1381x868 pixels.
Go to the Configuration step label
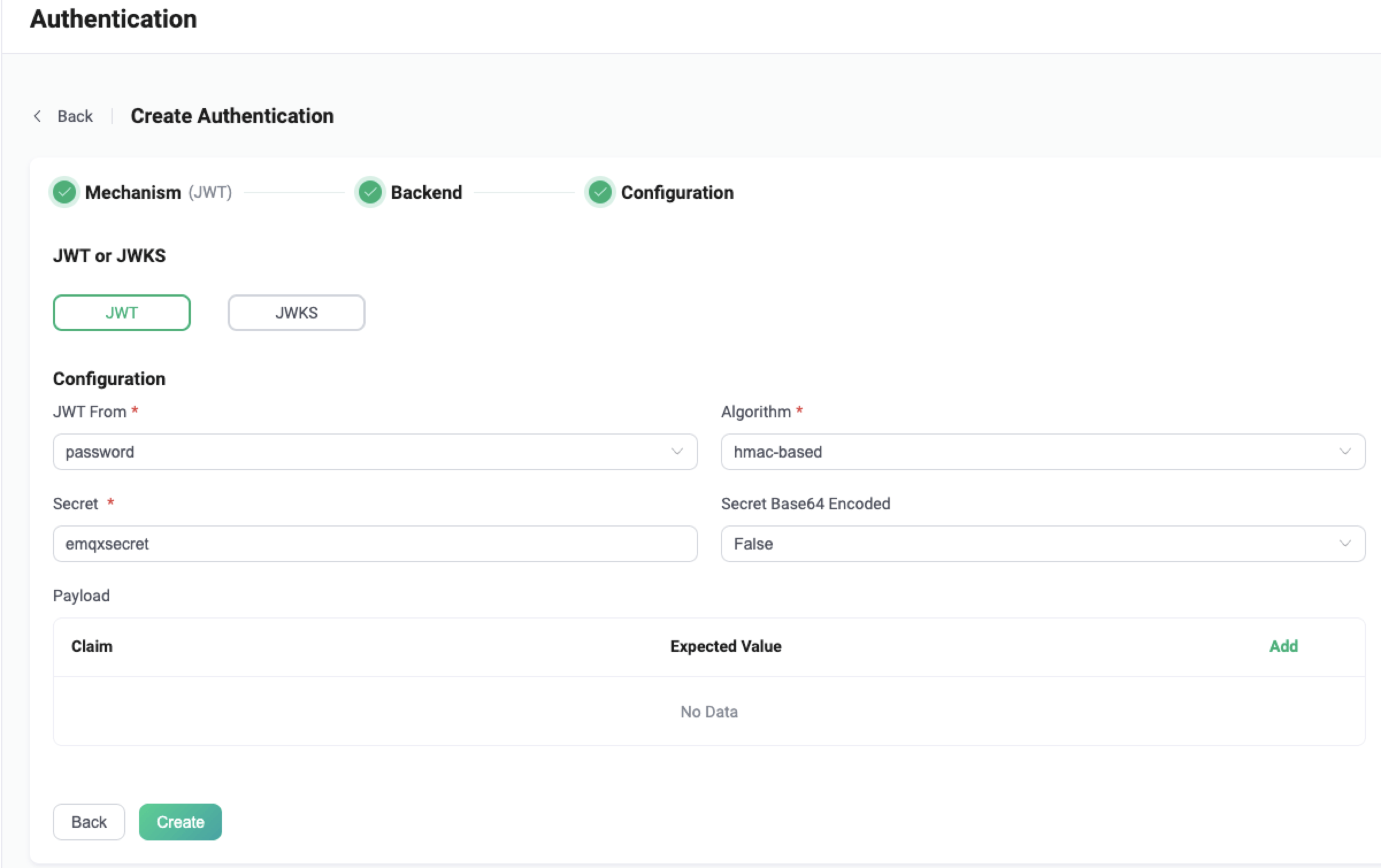[677, 192]
